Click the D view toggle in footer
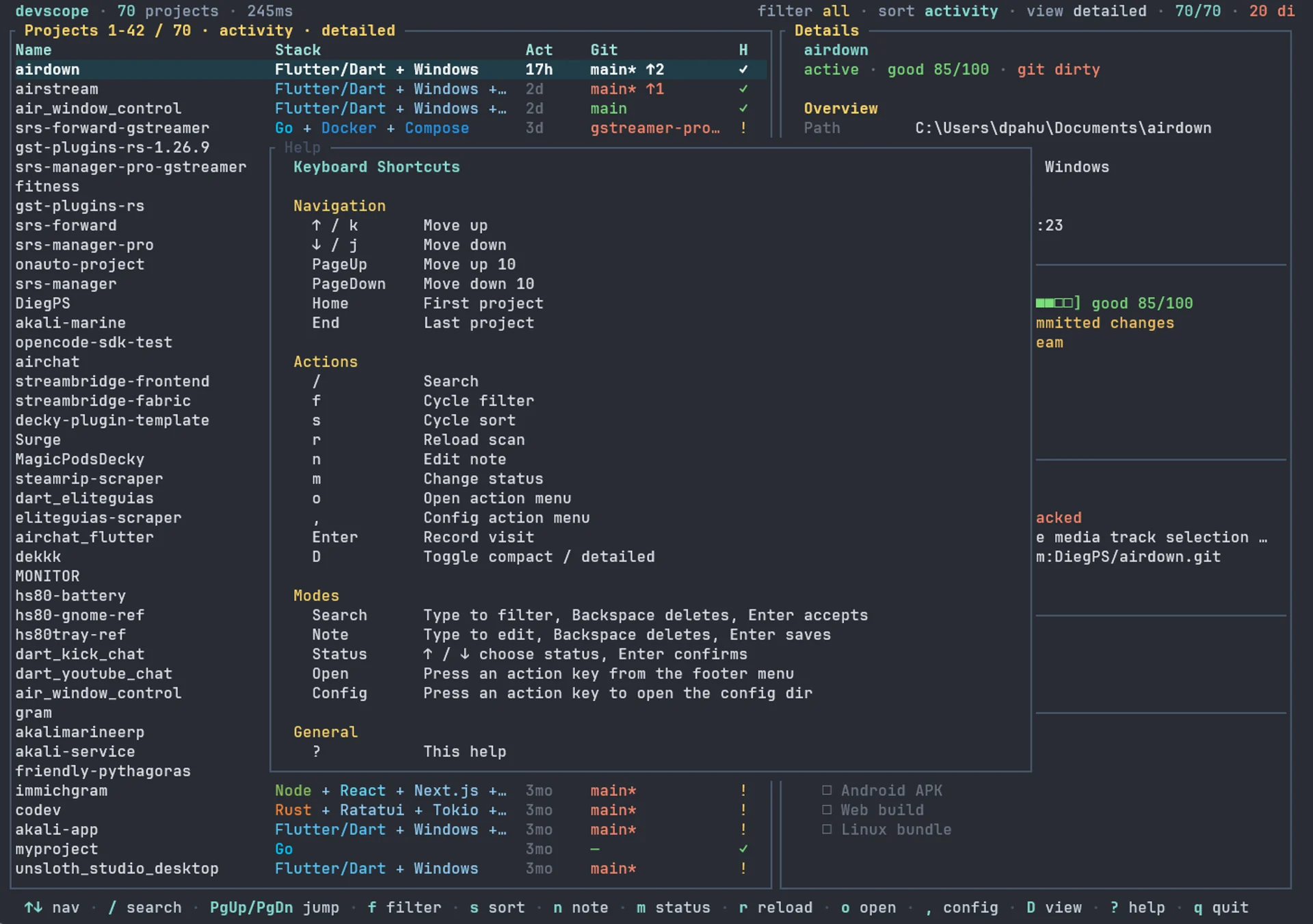This screenshot has height=924, width=1313. click(x=1054, y=908)
